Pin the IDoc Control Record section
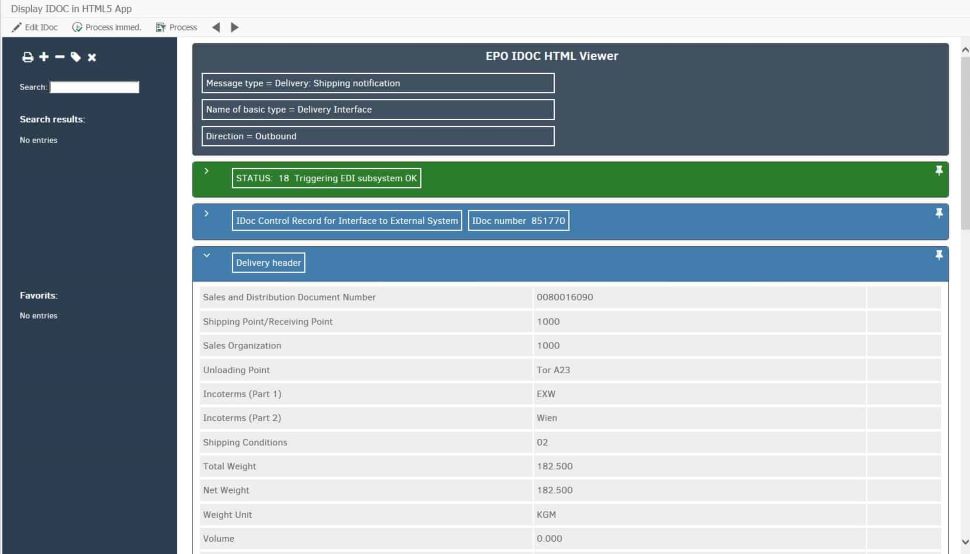Screen dimensions: 970x554 [938, 213]
